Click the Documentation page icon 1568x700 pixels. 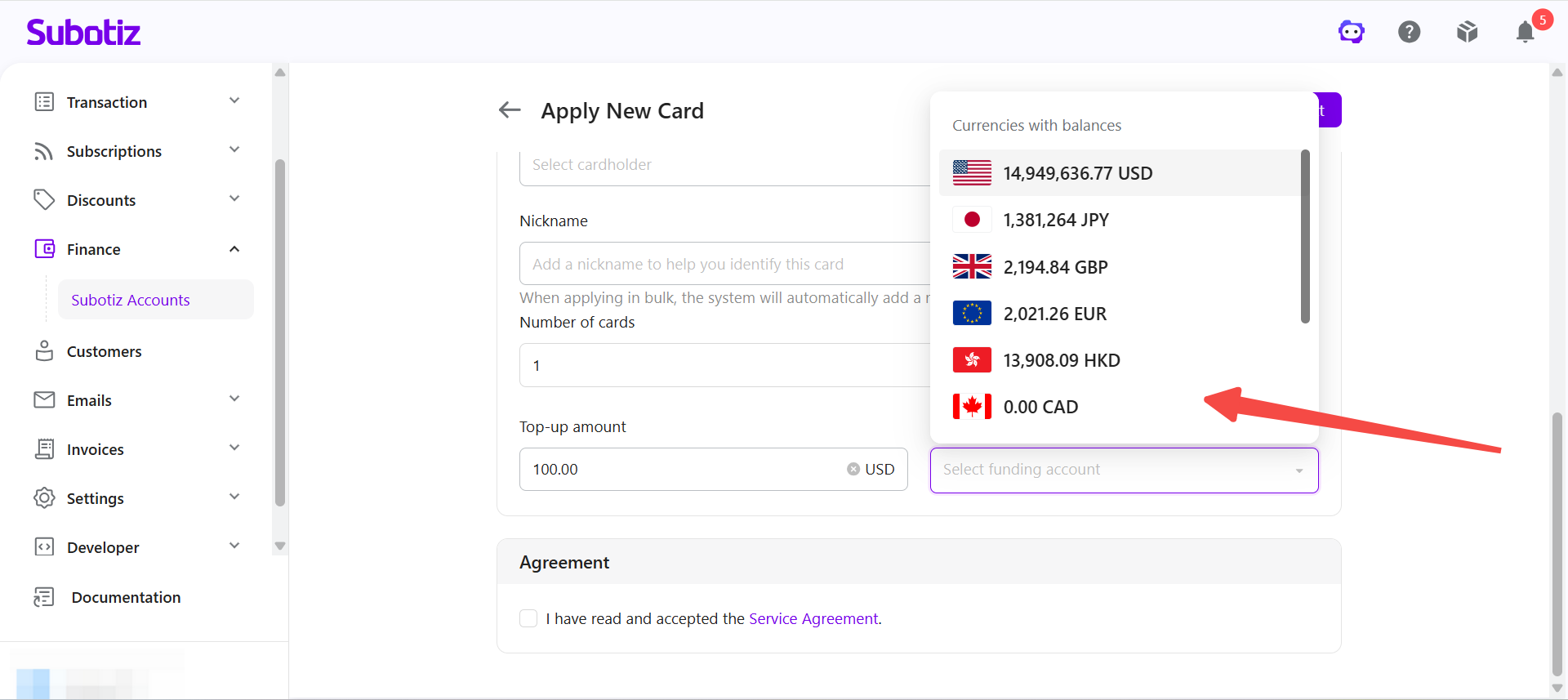[x=44, y=597]
